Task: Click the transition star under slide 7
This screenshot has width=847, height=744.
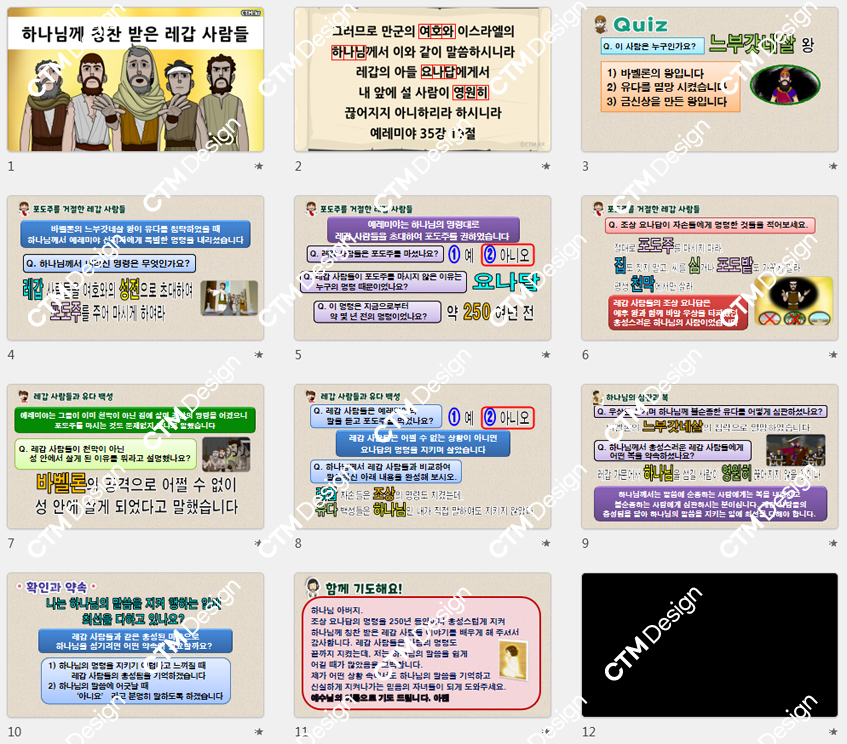Action: [259, 544]
